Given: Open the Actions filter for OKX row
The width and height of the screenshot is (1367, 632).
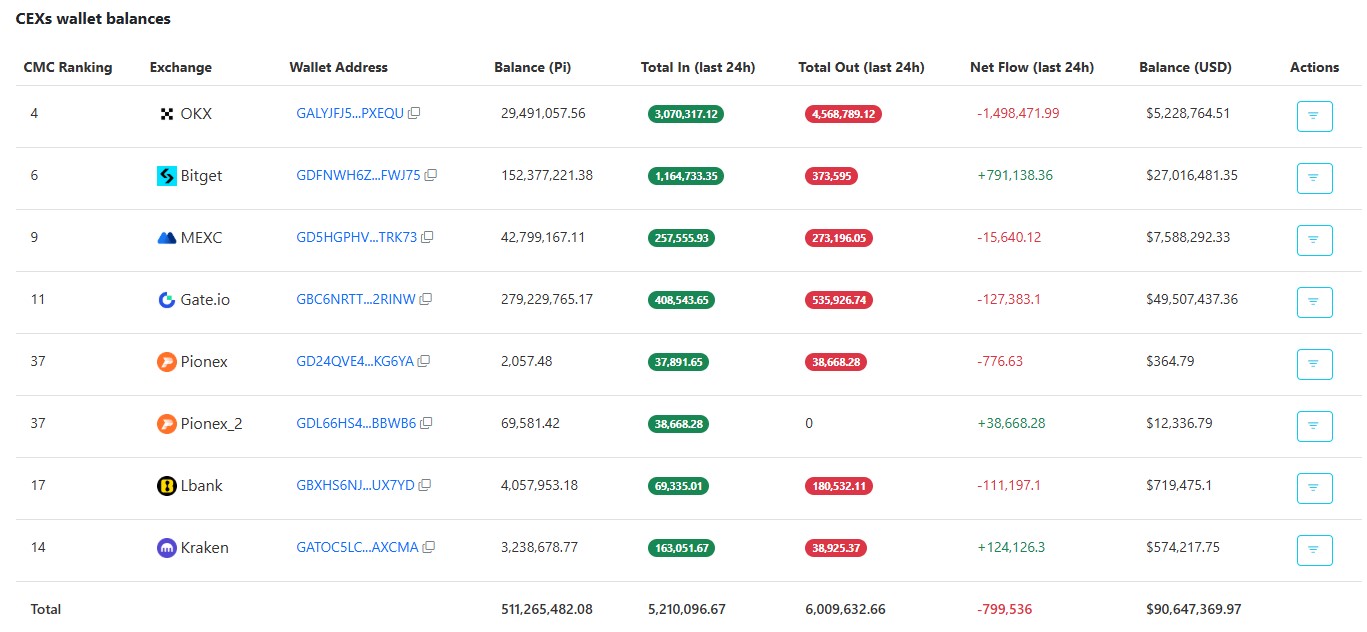Looking at the screenshot, I should (1314, 116).
